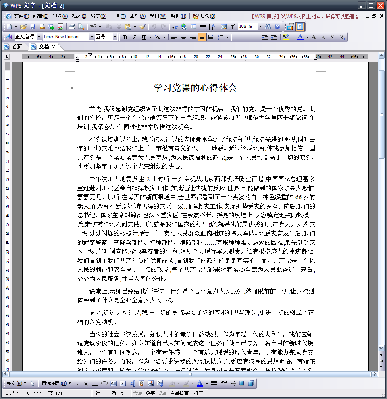Expand the font name dropdown
387x399 pixels.
point(91,37)
